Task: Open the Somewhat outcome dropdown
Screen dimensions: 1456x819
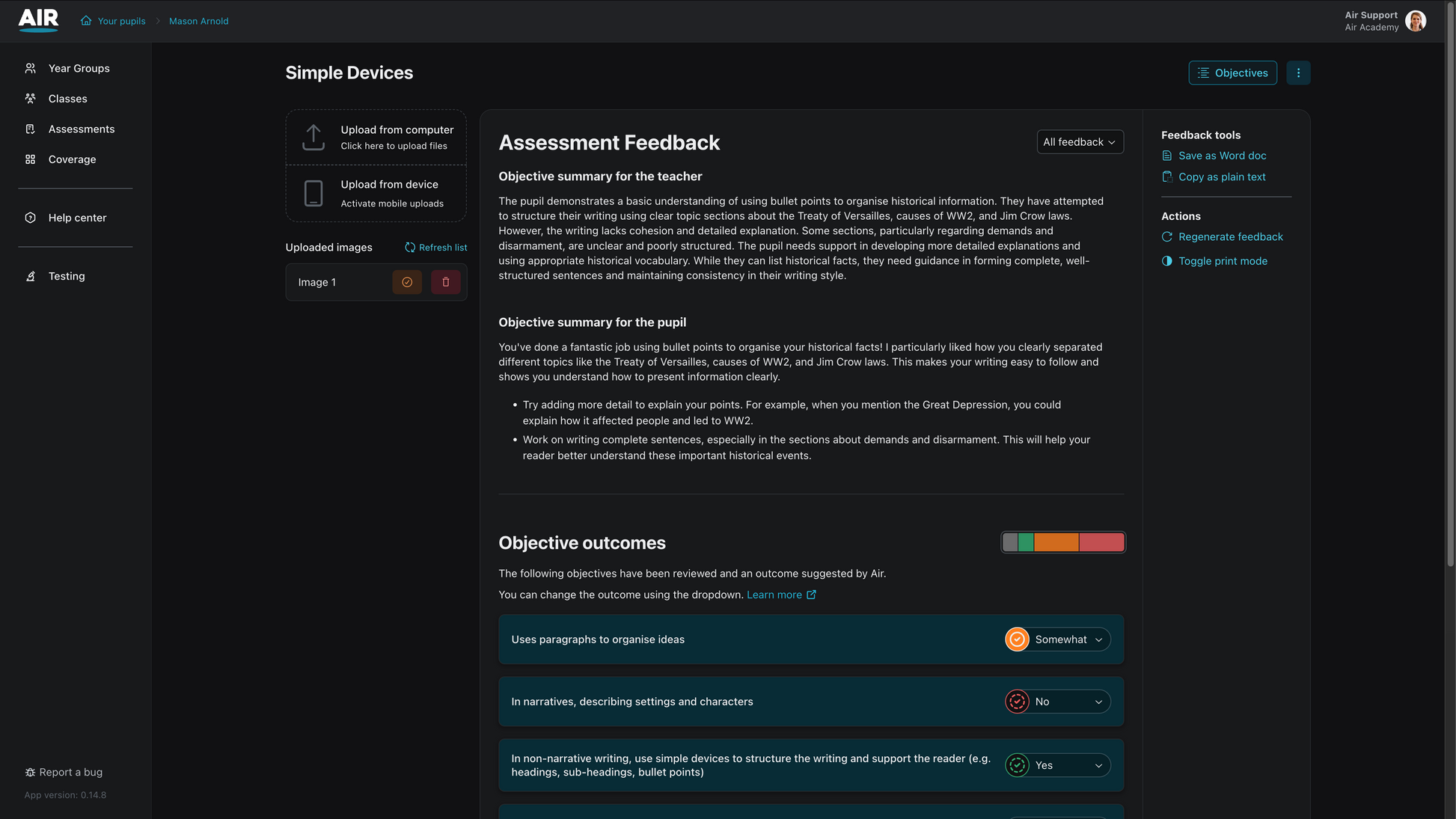Action: coord(1057,639)
